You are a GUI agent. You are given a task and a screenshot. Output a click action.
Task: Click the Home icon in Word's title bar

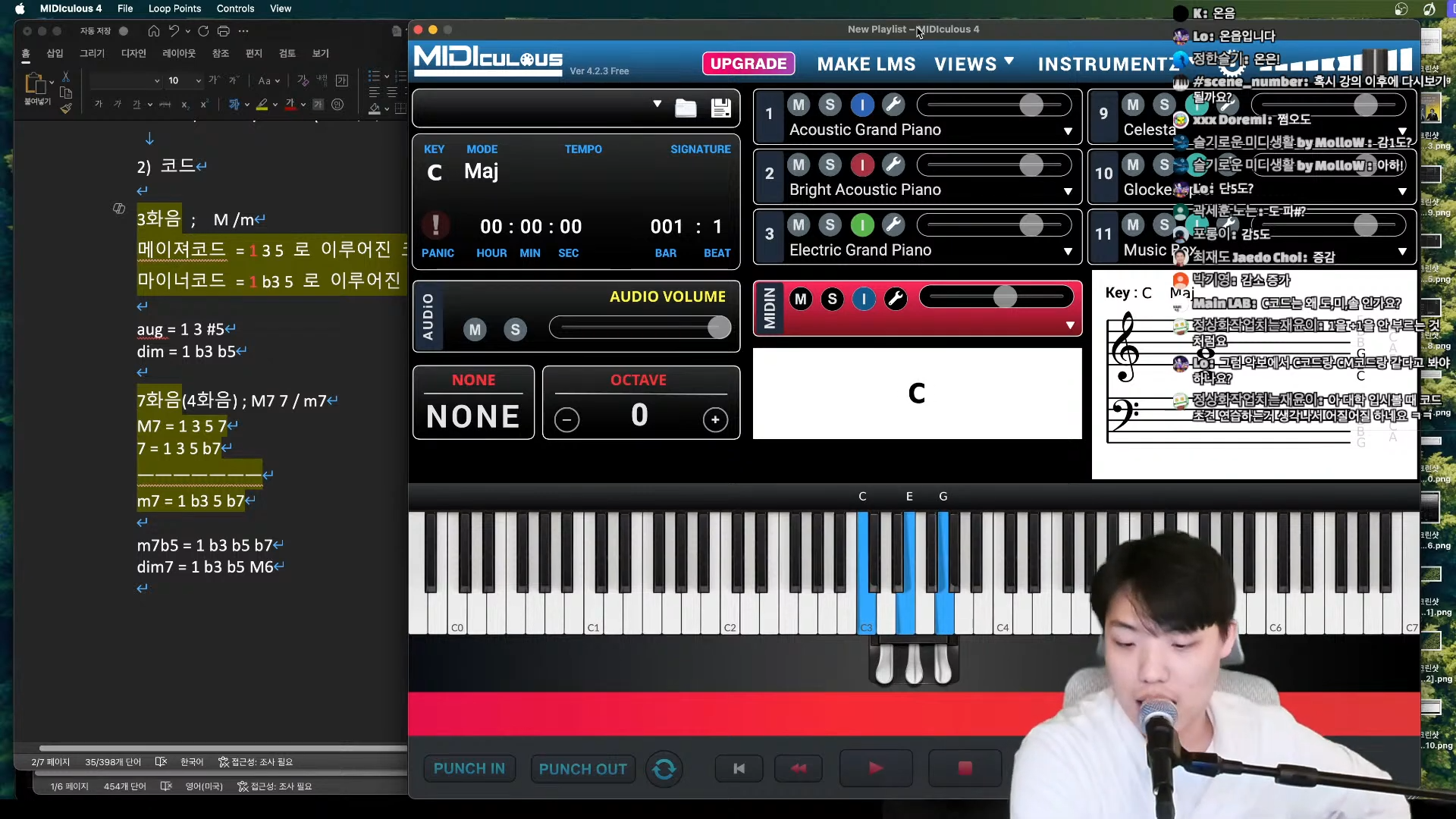tap(154, 31)
